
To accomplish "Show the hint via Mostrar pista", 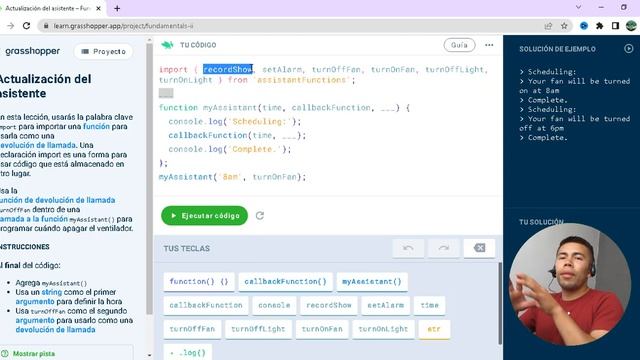I will pyautogui.click(x=34, y=353).
